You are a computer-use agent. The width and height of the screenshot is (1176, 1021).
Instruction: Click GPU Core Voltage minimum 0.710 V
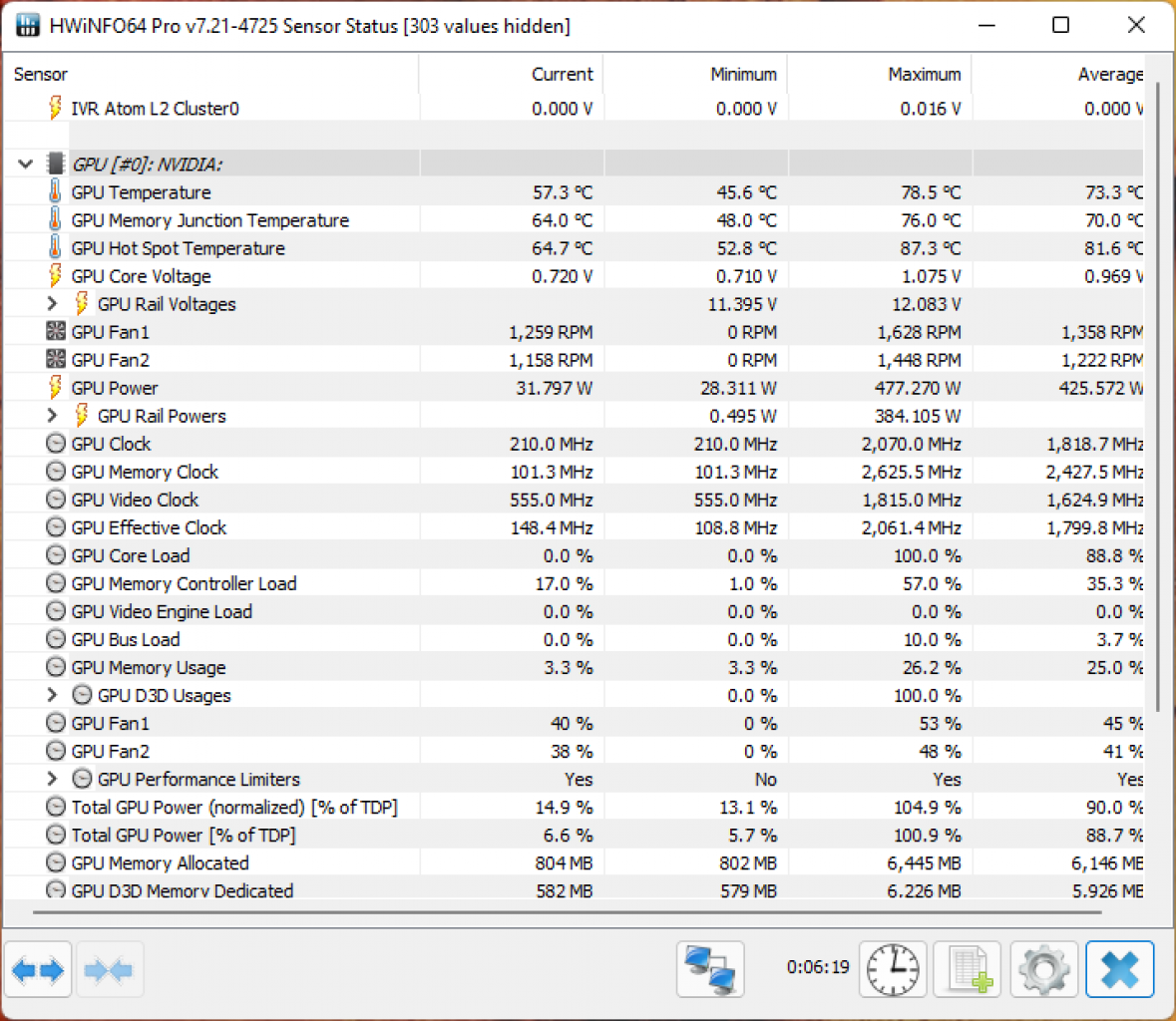click(746, 276)
